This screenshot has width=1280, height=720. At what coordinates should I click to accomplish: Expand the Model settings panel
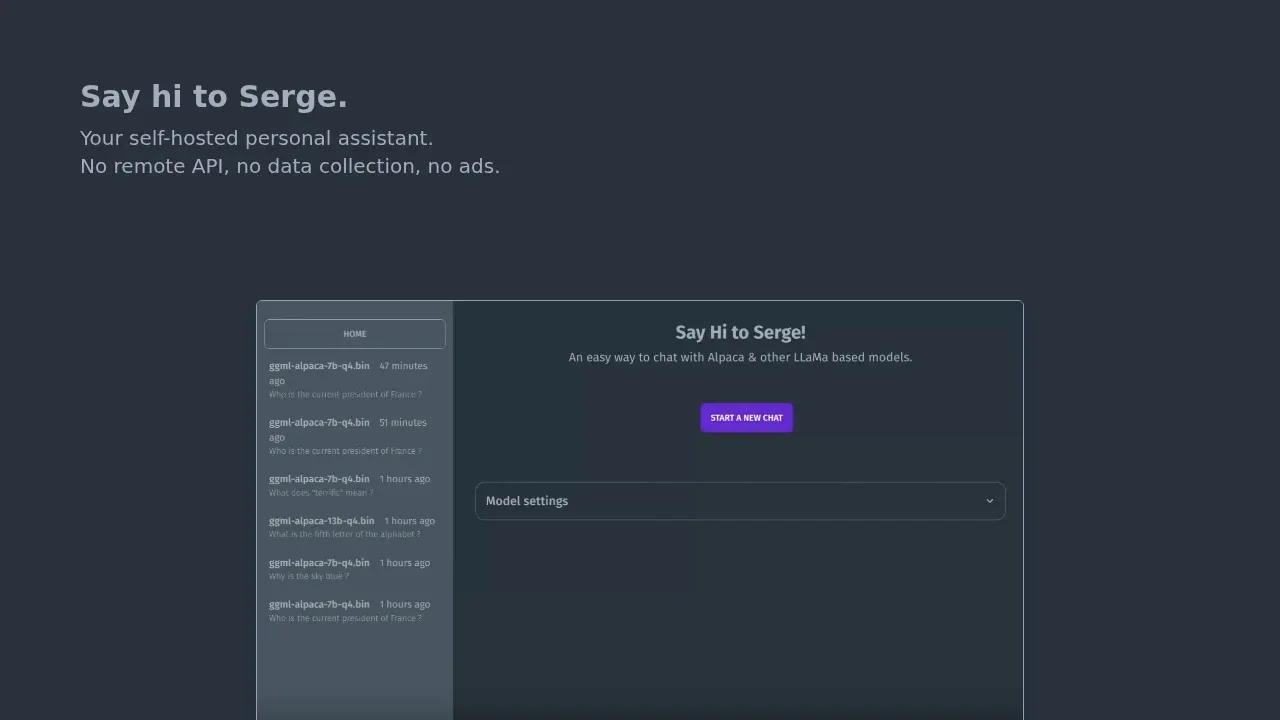tap(740, 501)
